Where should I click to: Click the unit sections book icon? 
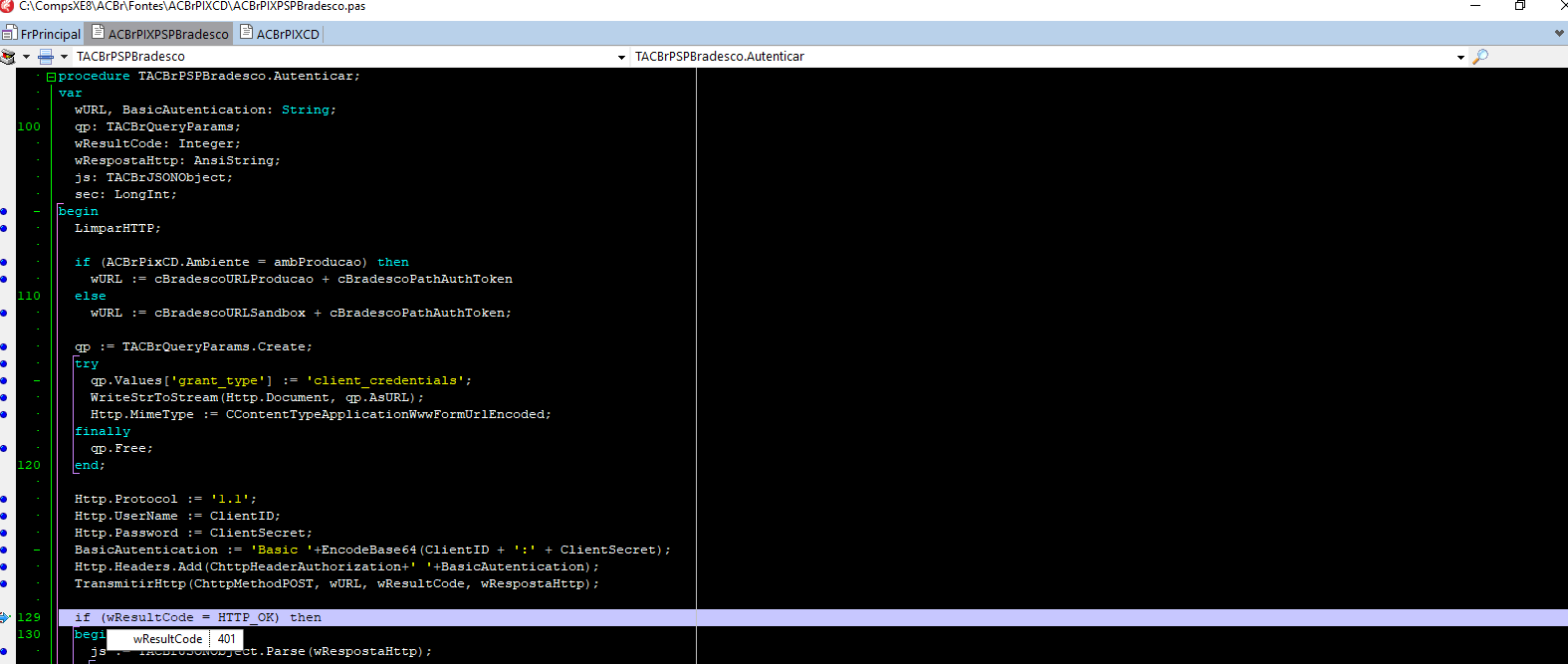coord(8,57)
